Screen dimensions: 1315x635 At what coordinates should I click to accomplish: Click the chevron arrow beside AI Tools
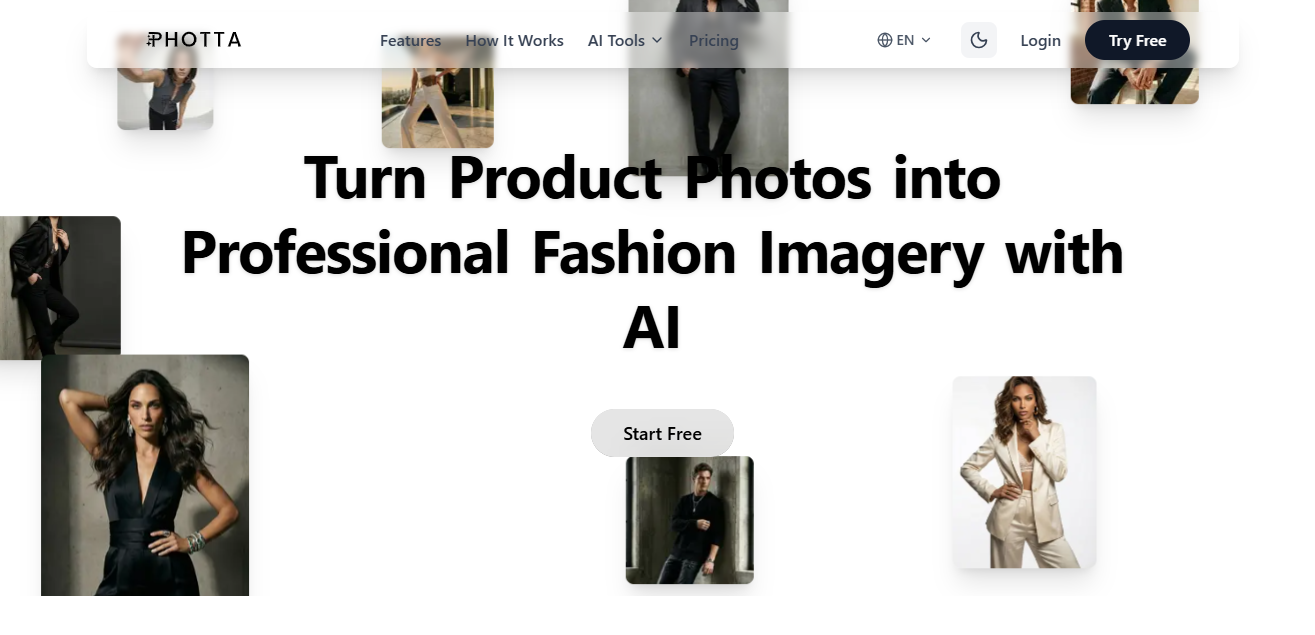coord(657,40)
